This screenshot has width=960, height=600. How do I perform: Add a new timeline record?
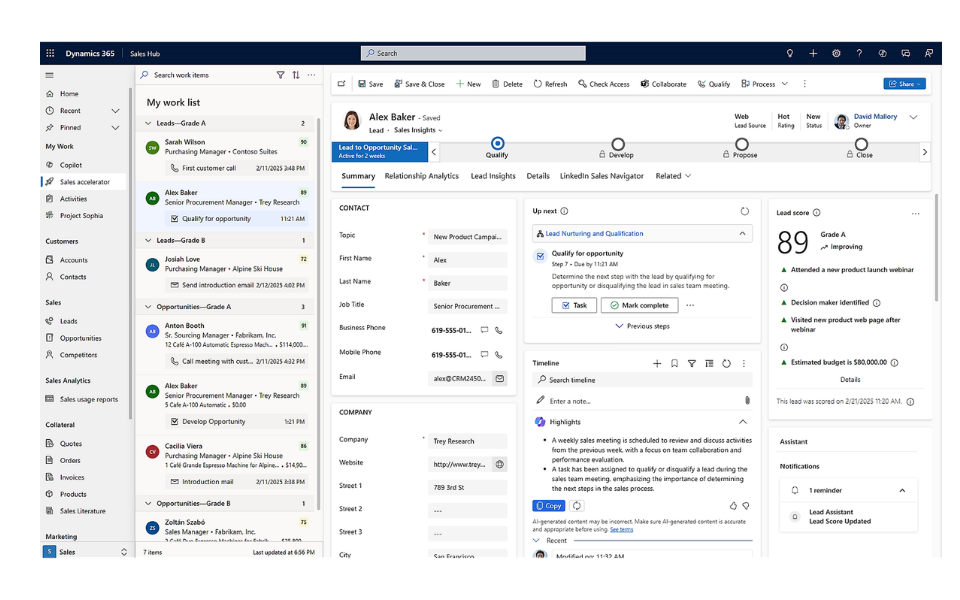pos(657,364)
